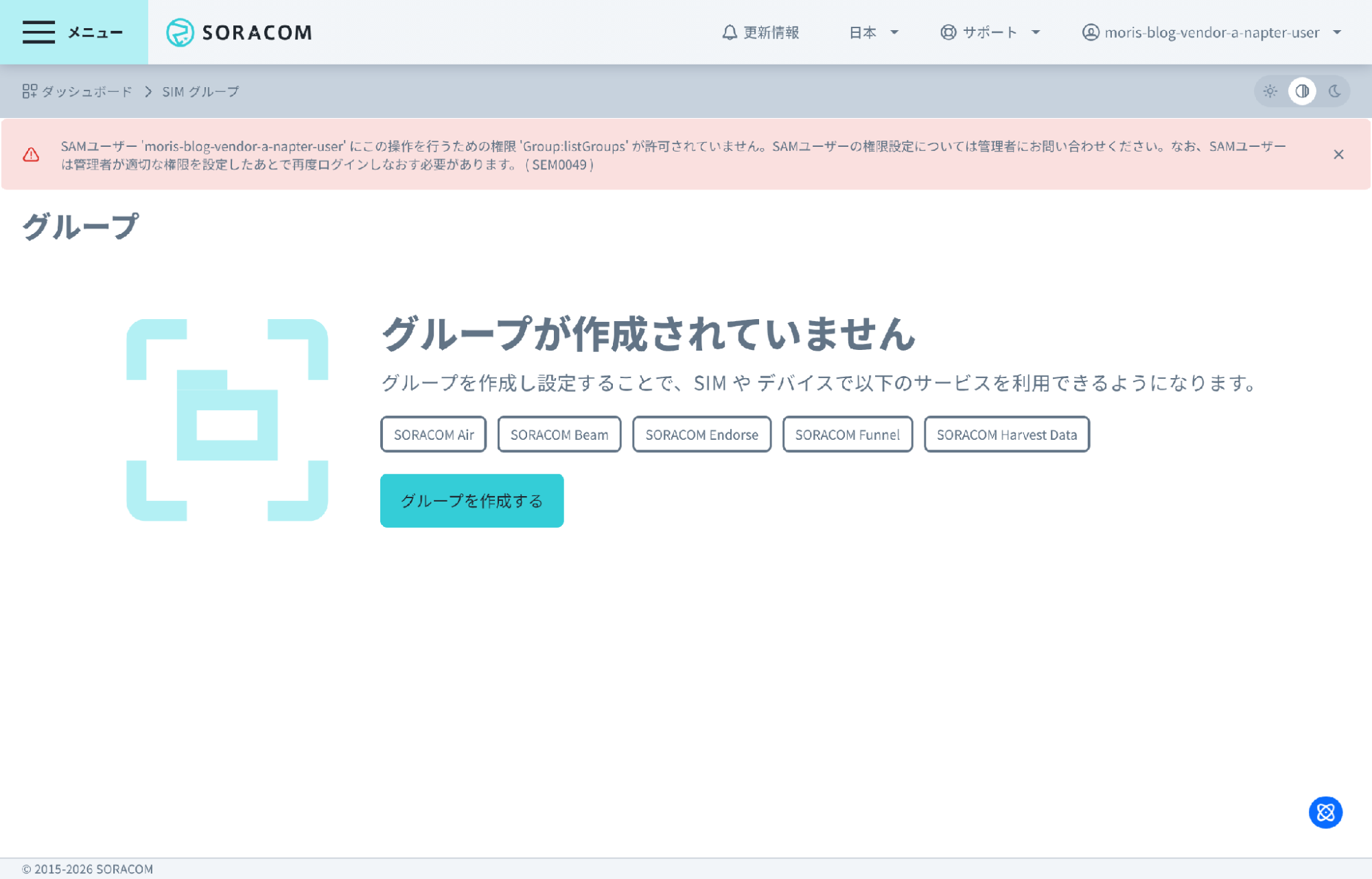Click the user account avatar icon
The image size is (1372, 879).
click(1091, 32)
